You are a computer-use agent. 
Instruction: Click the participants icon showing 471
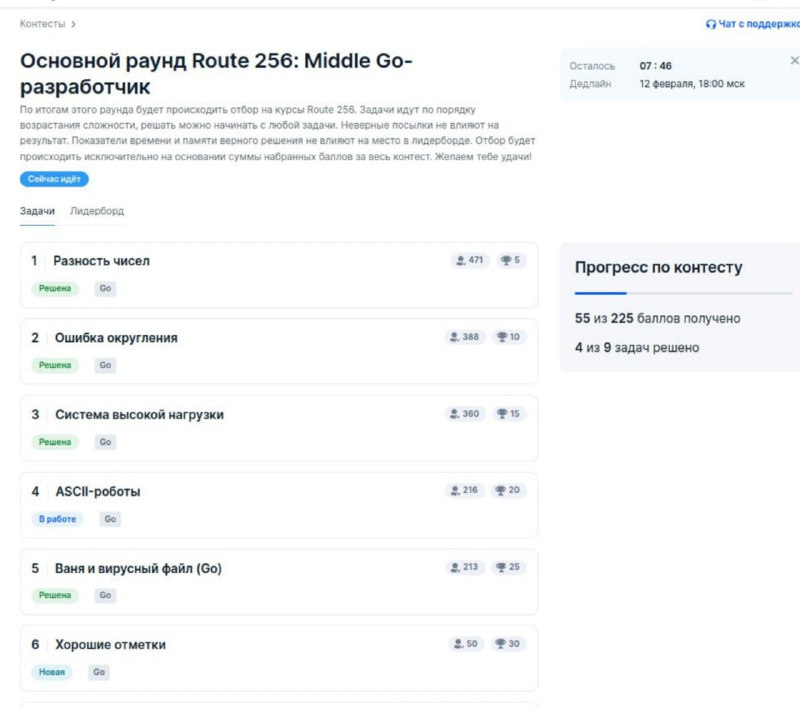coord(461,261)
